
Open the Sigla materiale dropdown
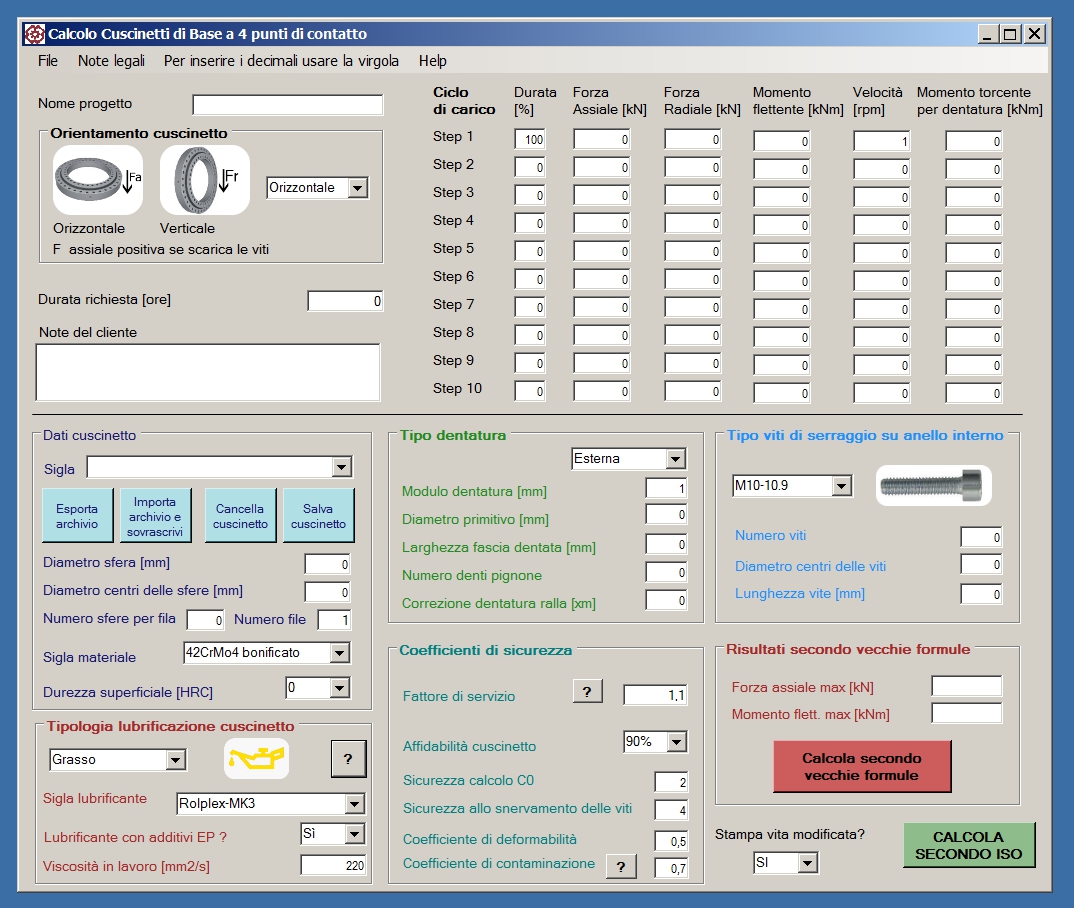pos(340,653)
